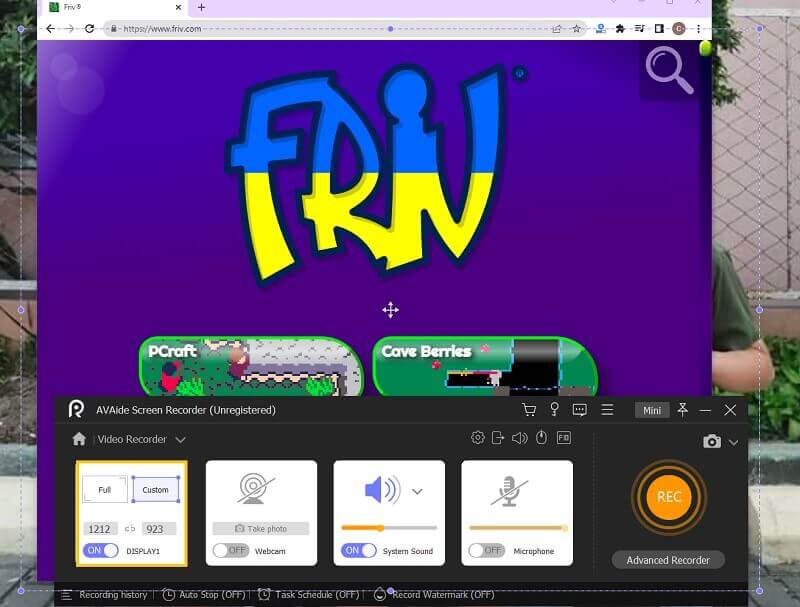Click the move crosshair at region center
Viewport: 800px width, 607px height.
(390, 310)
